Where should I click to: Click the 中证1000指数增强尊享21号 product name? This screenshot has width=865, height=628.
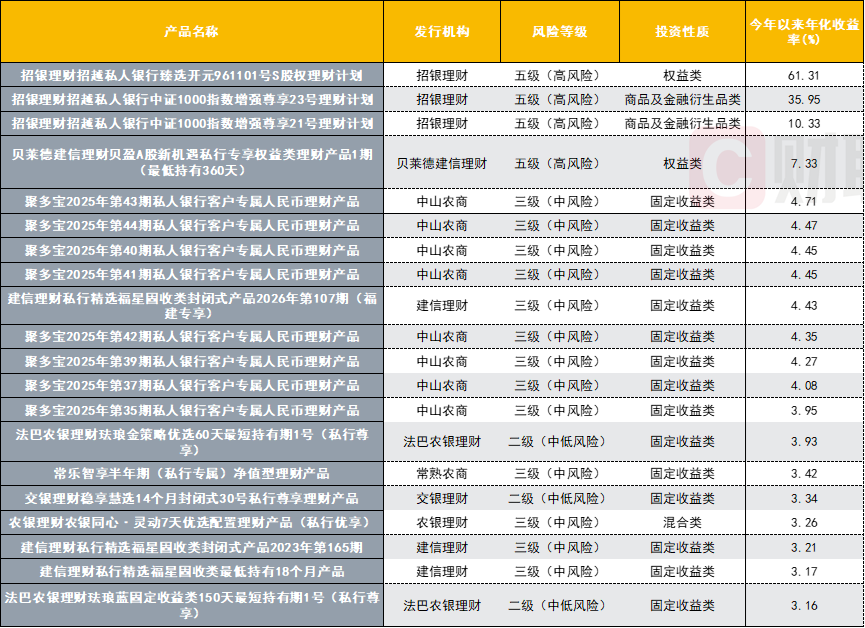point(191,124)
